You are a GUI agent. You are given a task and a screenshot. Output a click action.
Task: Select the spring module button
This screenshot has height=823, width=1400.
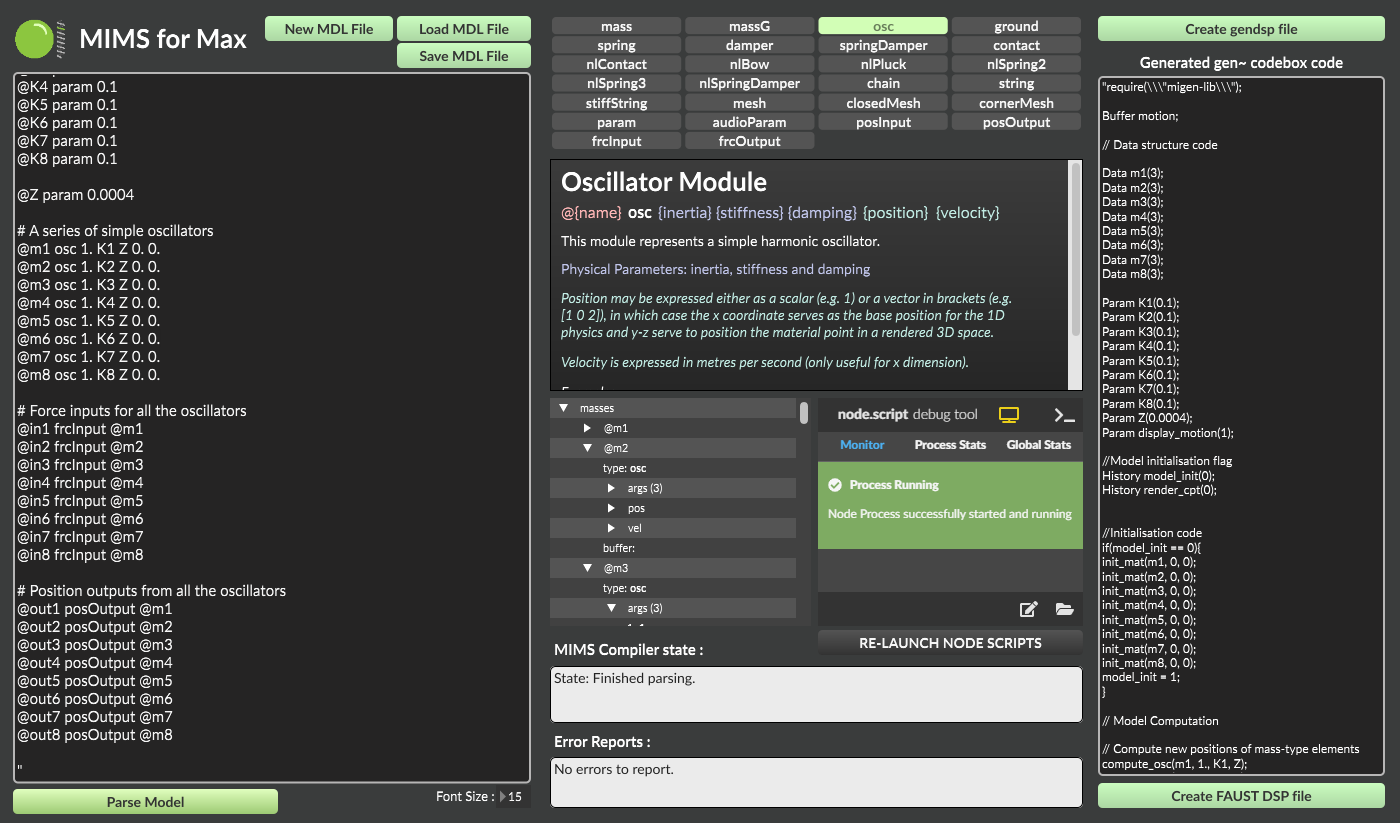pyautogui.click(x=616, y=45)
